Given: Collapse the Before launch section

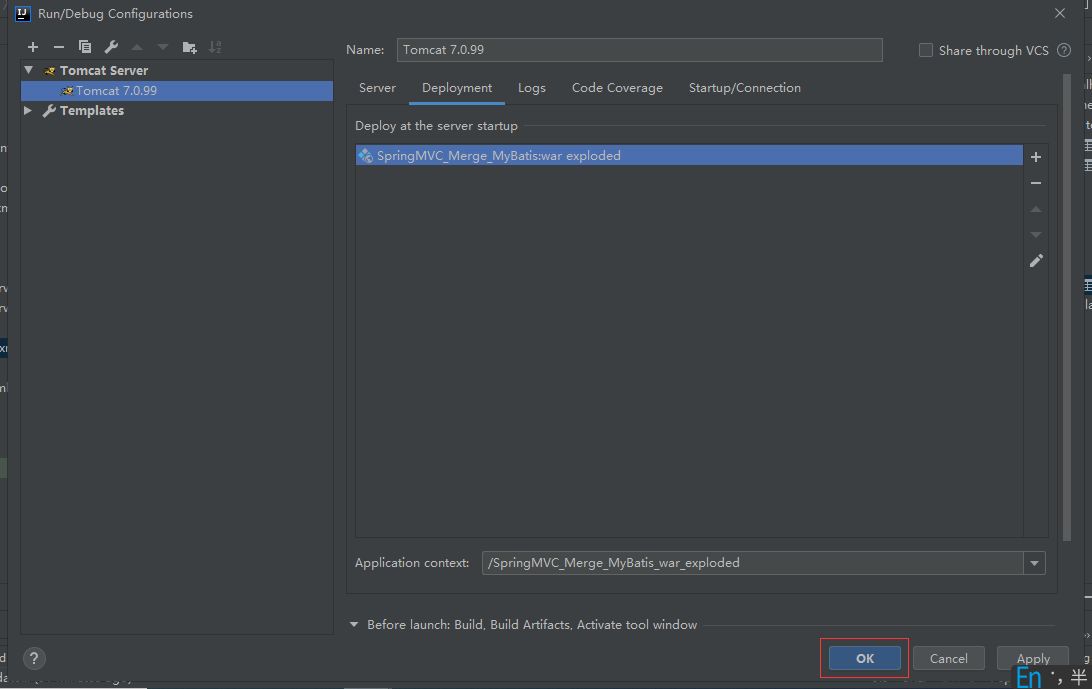Looking at the screenshot, I should click(354, 624).
